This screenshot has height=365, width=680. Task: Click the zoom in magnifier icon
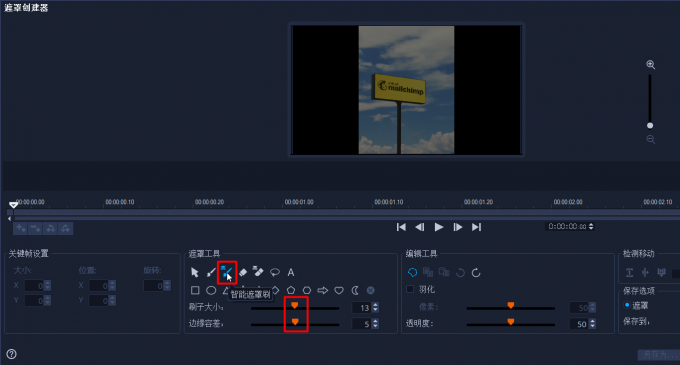pyautogui.click(x=651, y=65)
